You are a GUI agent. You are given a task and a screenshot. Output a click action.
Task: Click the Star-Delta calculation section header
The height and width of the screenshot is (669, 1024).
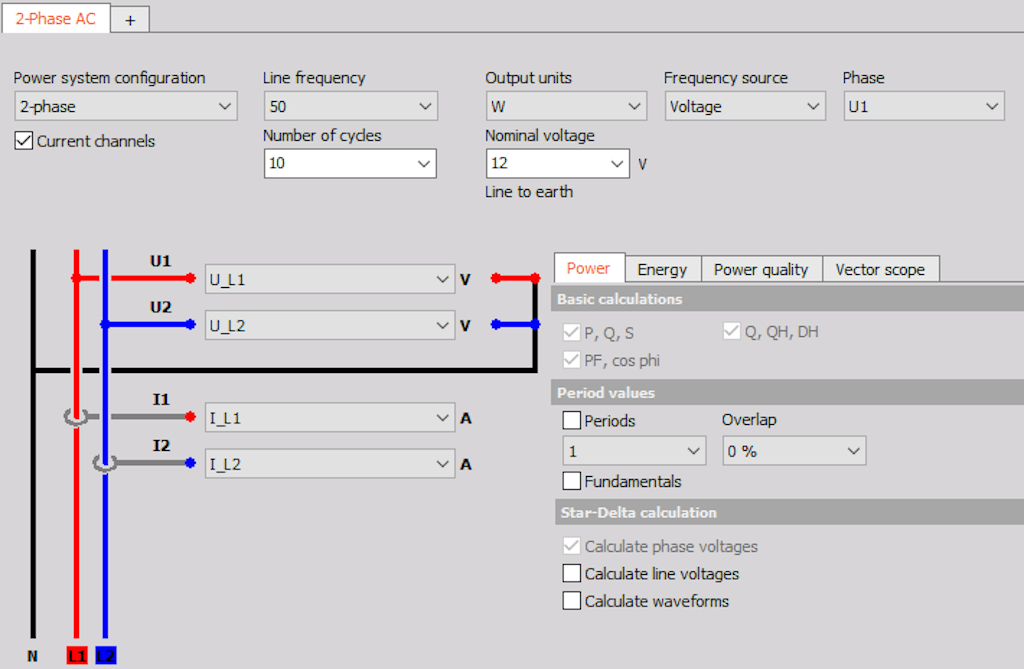(x=789, y=512)
